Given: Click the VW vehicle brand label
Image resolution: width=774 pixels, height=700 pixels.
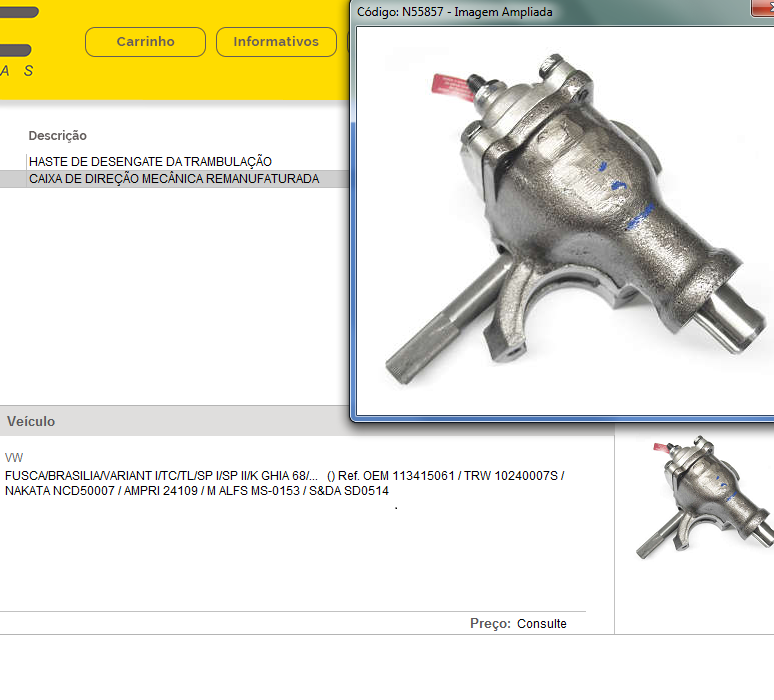Looking at the screenshot, I should point(13,457).
